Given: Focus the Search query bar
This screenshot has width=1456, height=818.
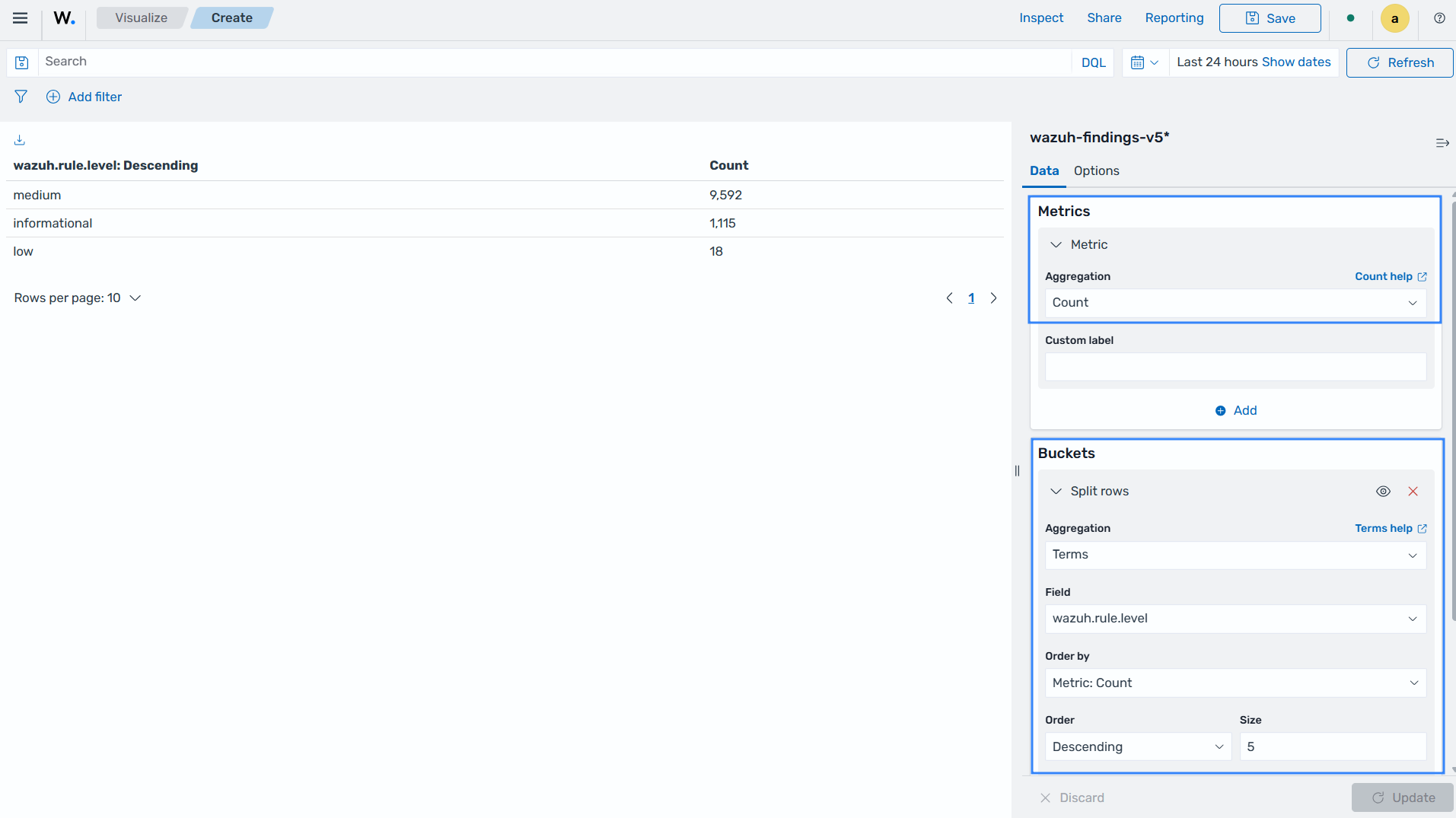Looking at the screenshot, I should click(555, 62).
